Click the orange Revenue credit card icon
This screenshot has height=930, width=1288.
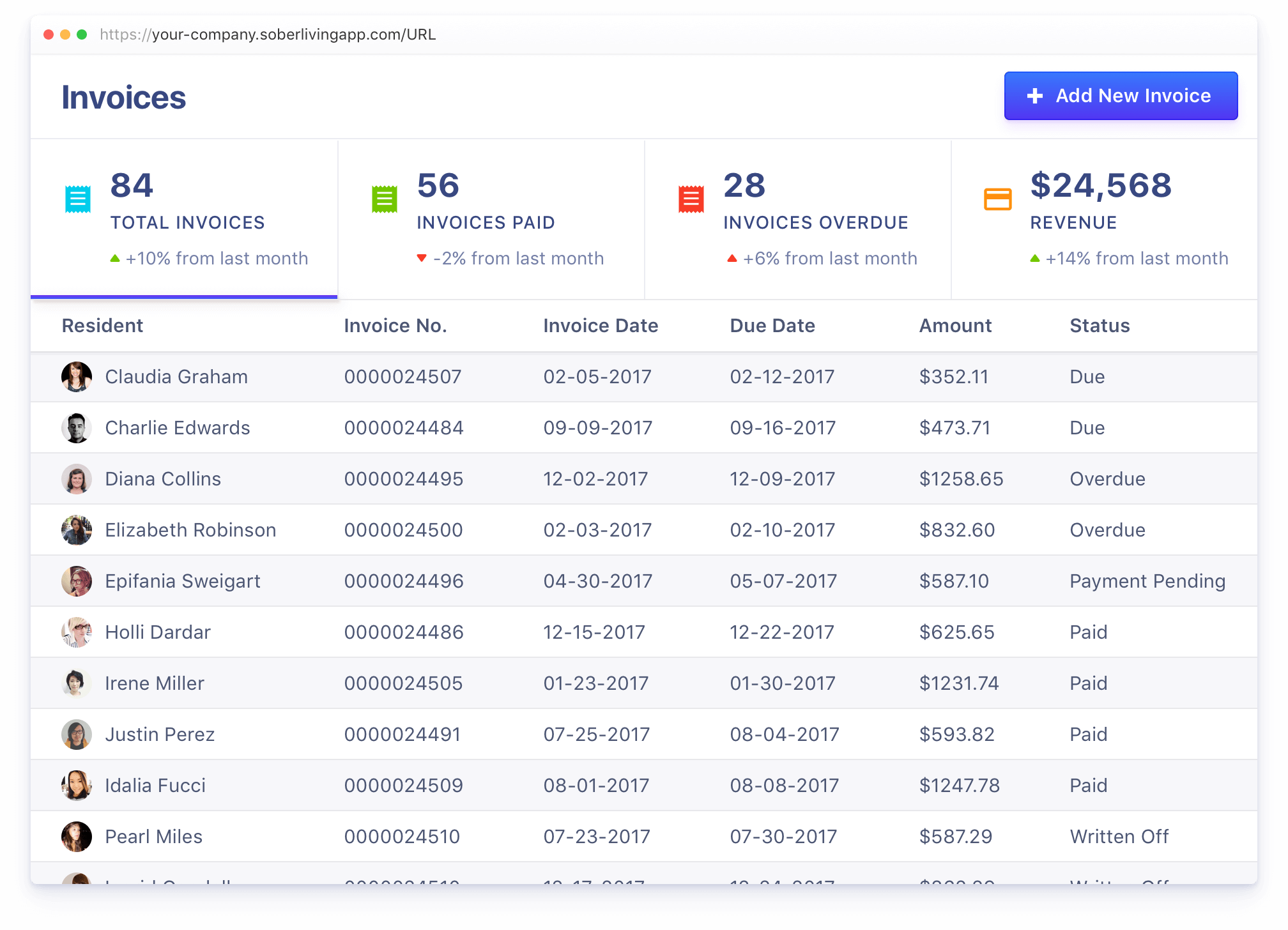click(997, 199)
